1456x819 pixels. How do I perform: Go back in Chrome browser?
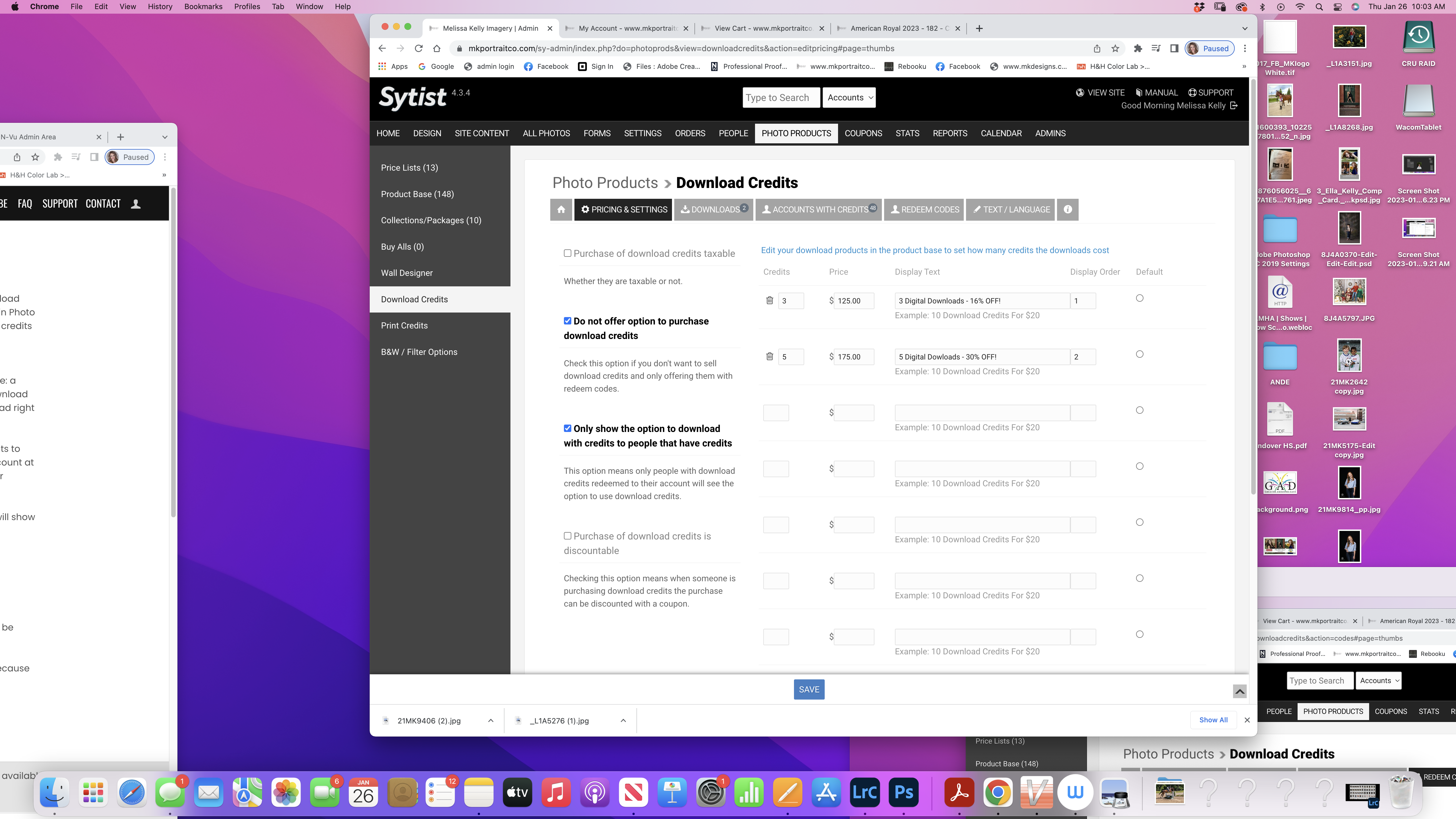(x=382, y=49)
